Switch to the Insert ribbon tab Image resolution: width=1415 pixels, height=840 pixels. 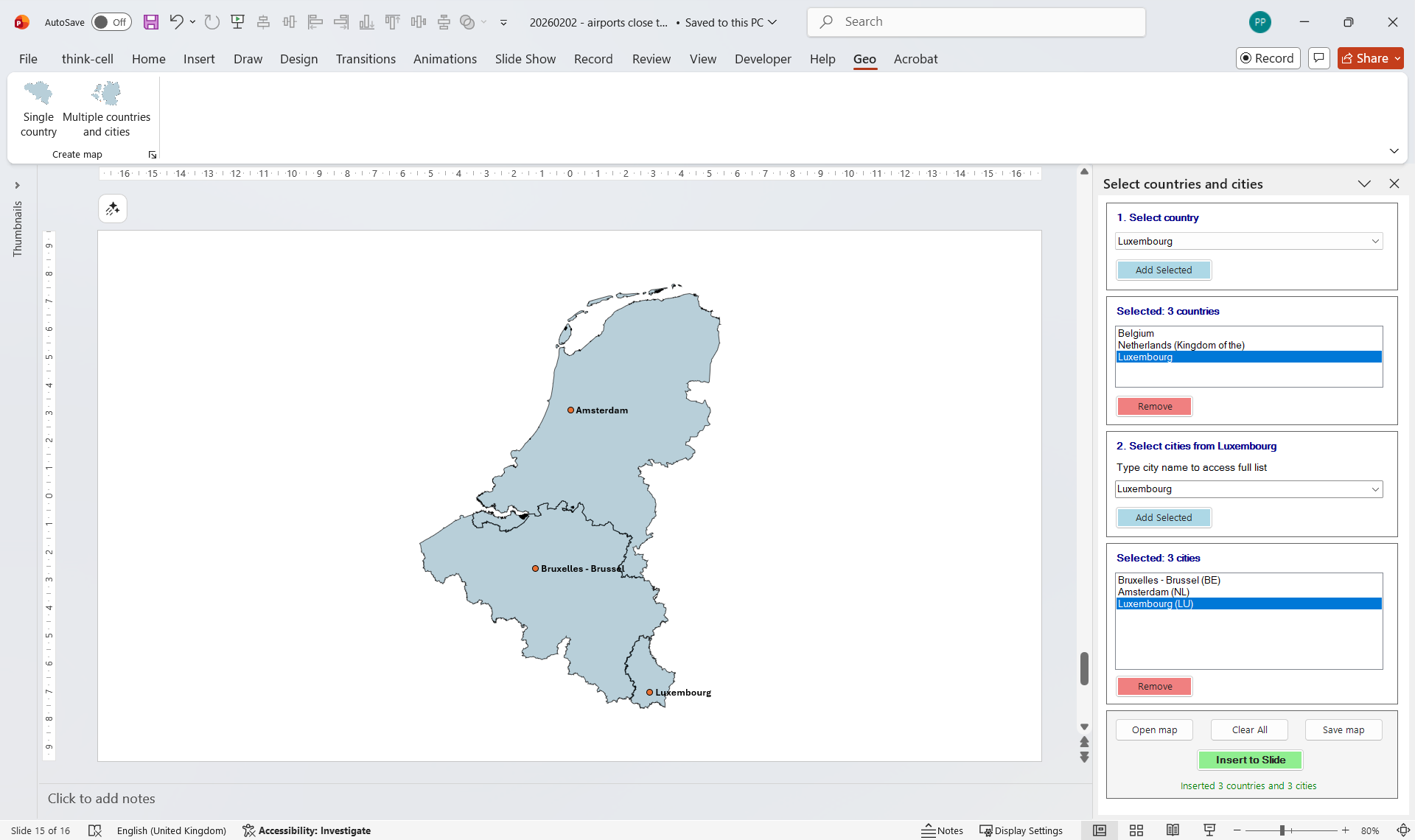tap(199, 59)
